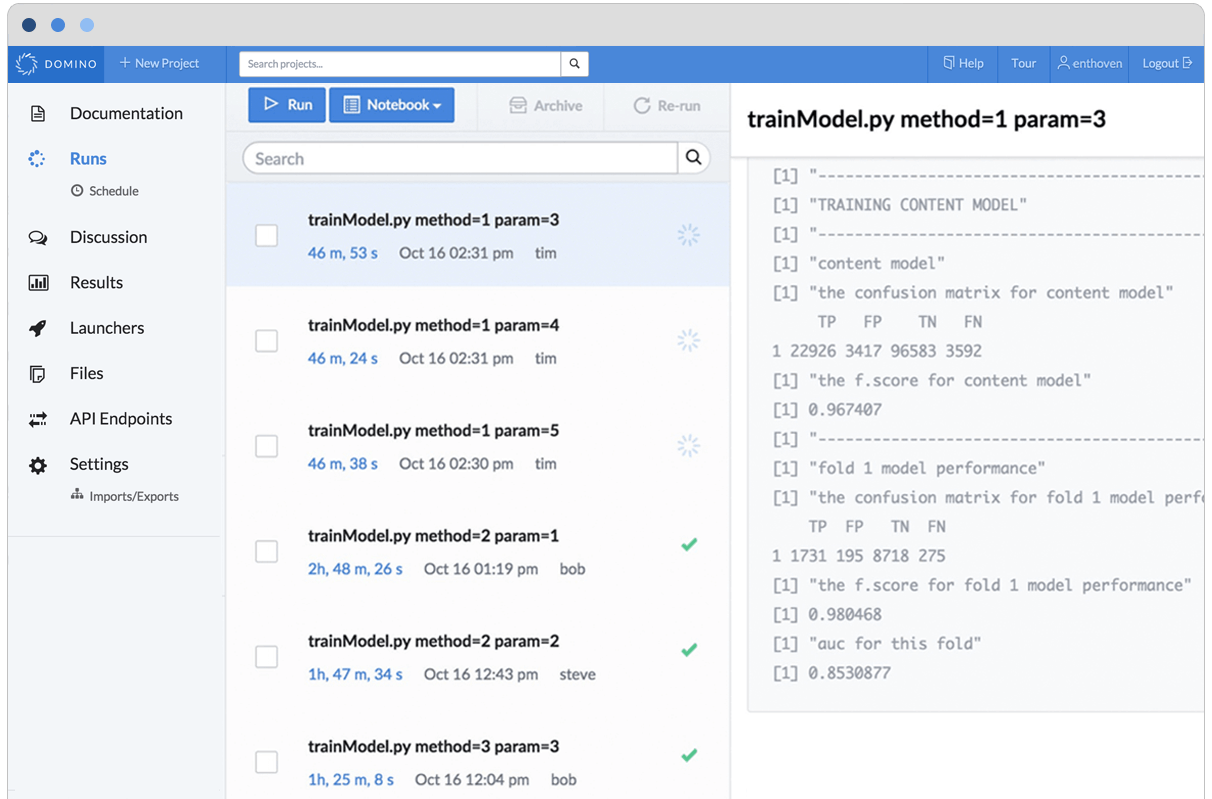Click the Re-run circular arrow icon
Viewport: 1212px width, 799px height.
[642, 105]
